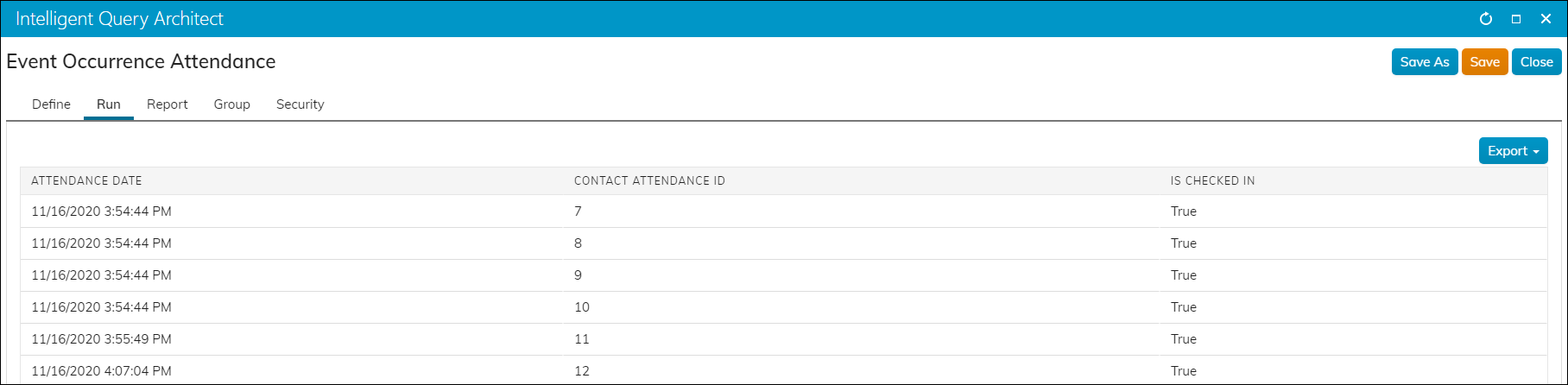Click the Save As button
The width and height of the screenshot is (1568, 385).
(1425, 62)
